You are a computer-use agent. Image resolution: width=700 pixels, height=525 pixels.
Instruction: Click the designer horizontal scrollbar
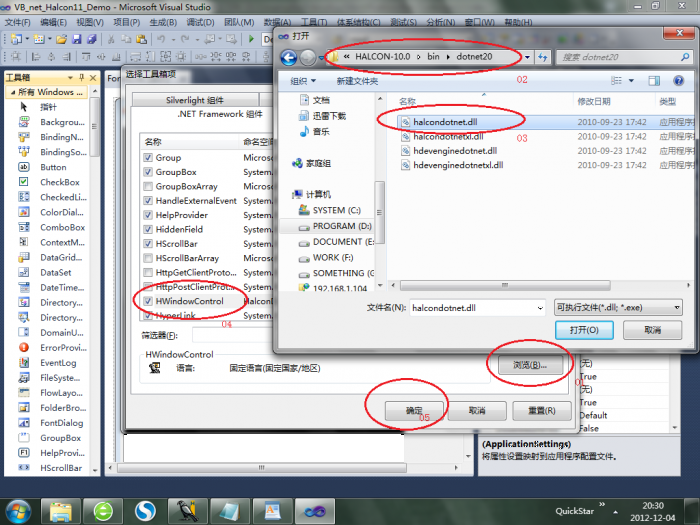tap(262, 467)
